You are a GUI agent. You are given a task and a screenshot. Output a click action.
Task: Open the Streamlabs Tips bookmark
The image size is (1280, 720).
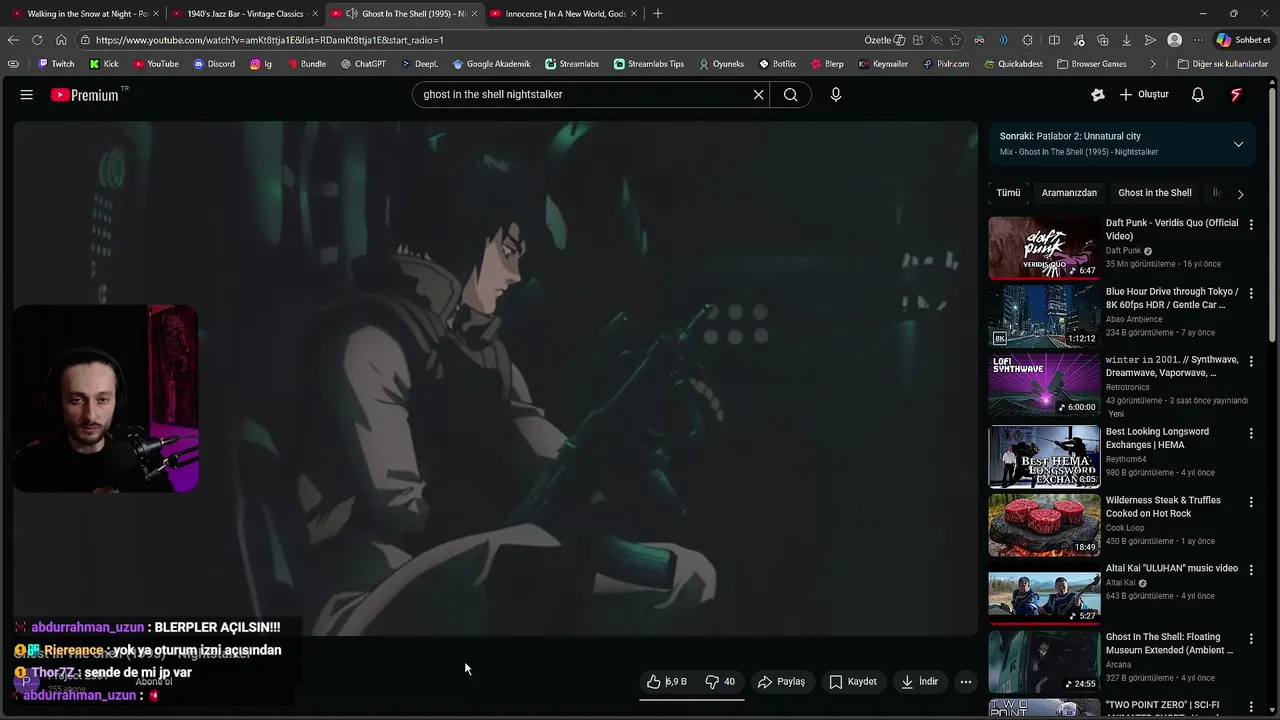click(x=649, y=64)
